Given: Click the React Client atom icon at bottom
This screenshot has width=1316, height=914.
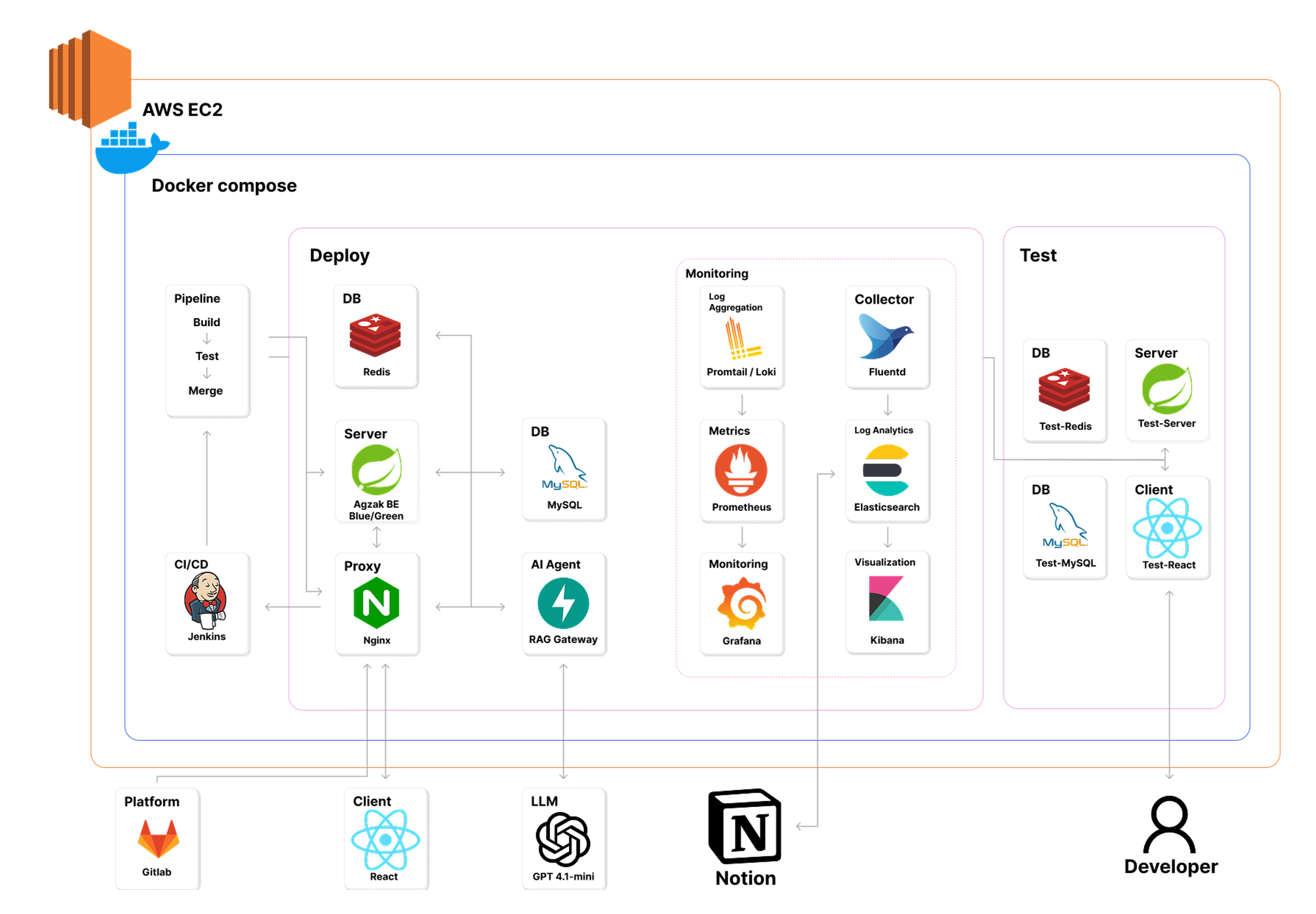Looking at the screenshot, I should pyautogui.click(x=385, y=839).
